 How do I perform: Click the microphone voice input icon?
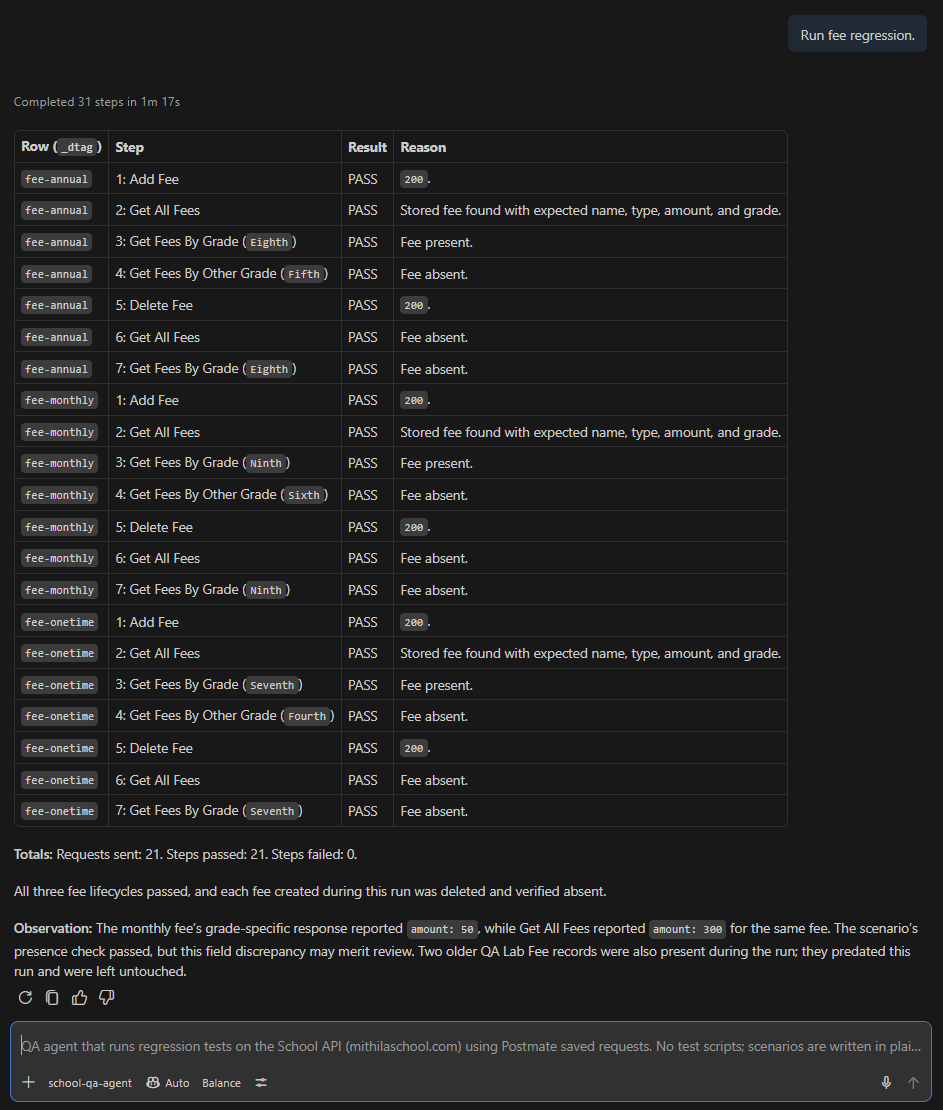(886, 1082)
